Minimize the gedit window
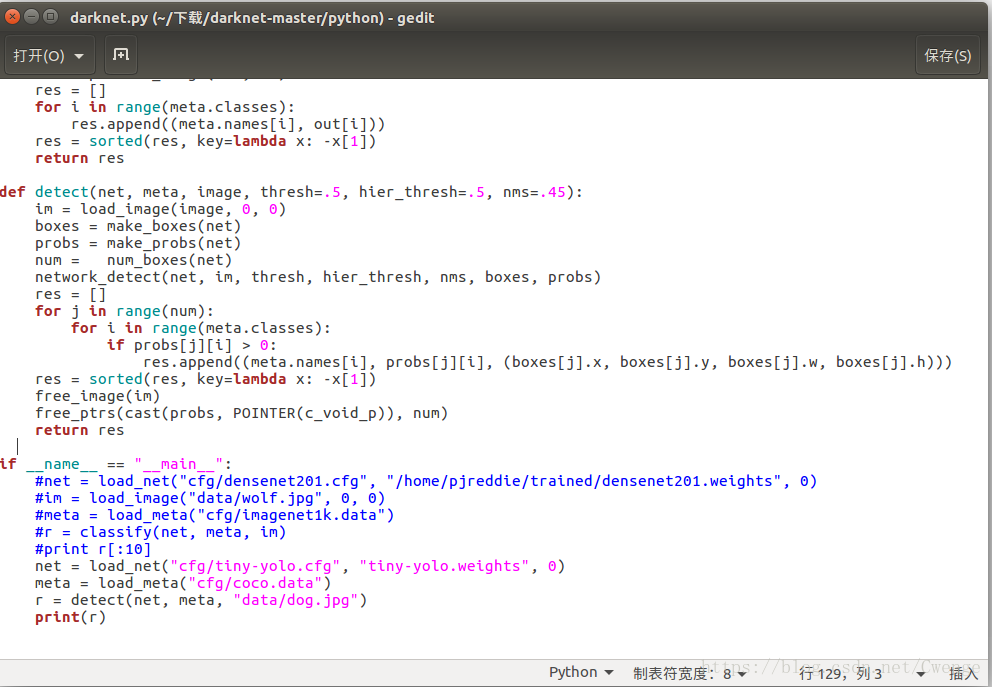 click(32, 16)
